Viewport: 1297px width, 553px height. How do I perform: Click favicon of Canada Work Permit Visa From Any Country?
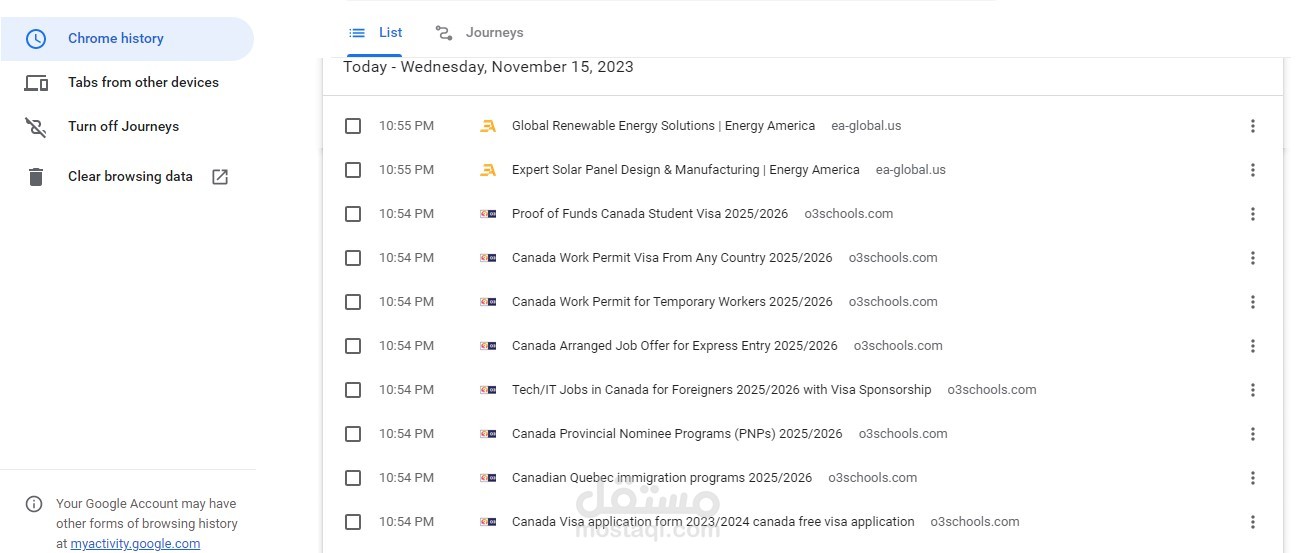pos(488,258)
